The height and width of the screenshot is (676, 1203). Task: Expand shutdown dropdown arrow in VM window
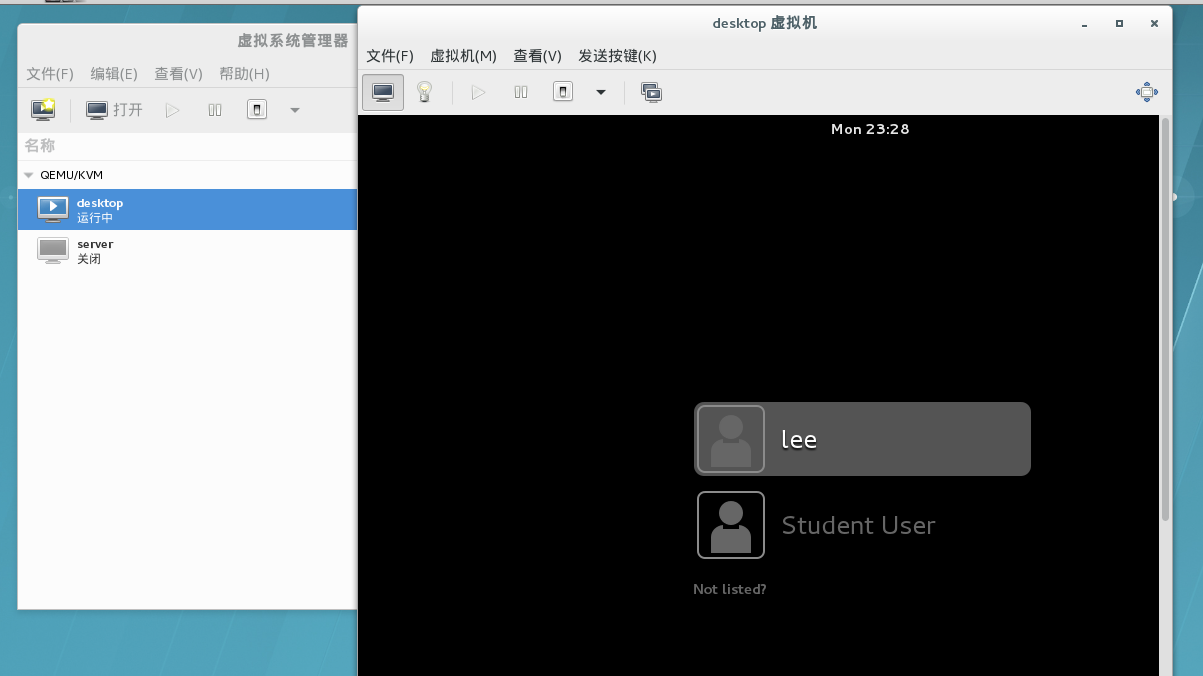601,92
